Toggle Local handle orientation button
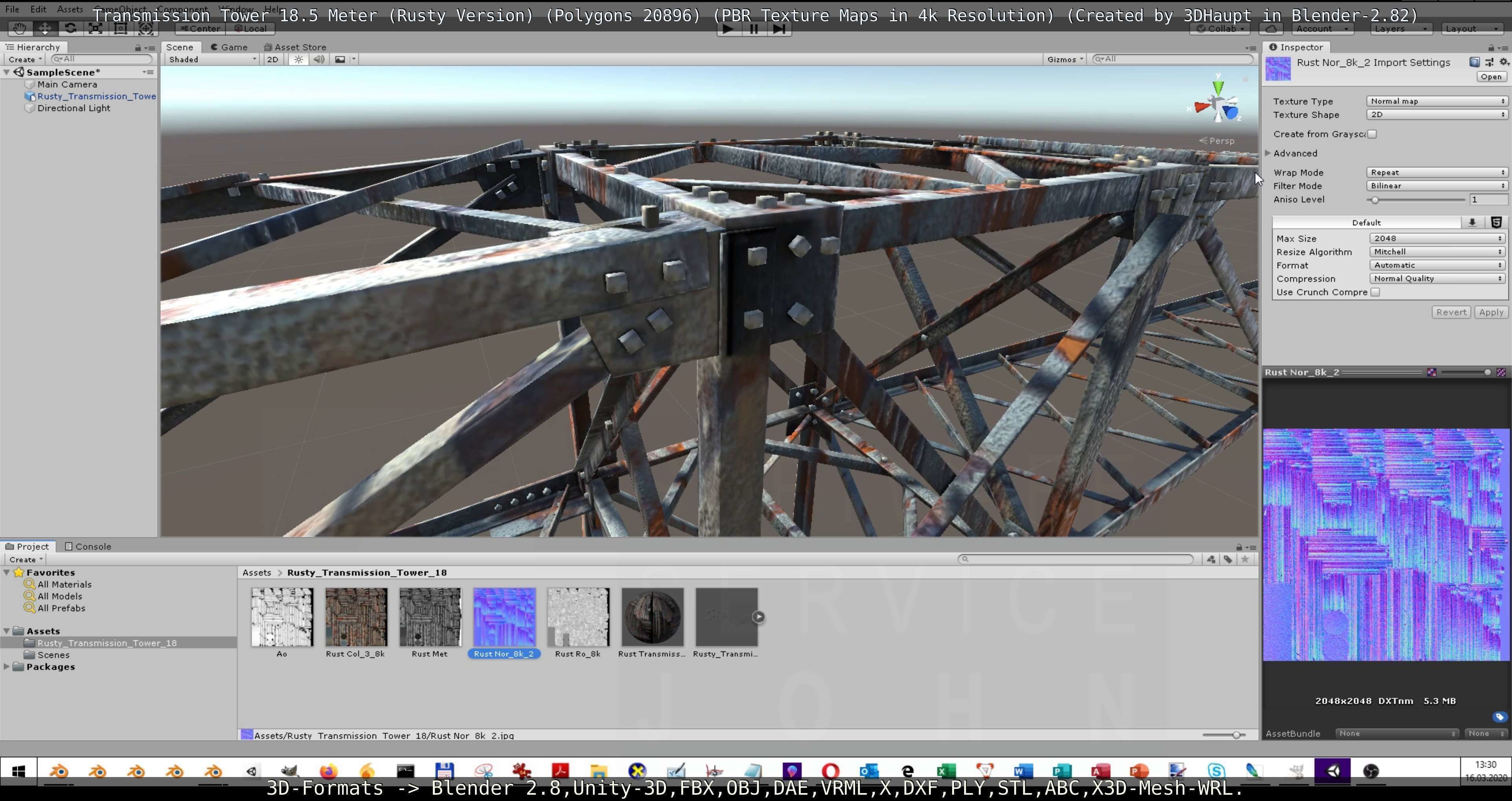The image size is (1512, 801). pos(250,28)
